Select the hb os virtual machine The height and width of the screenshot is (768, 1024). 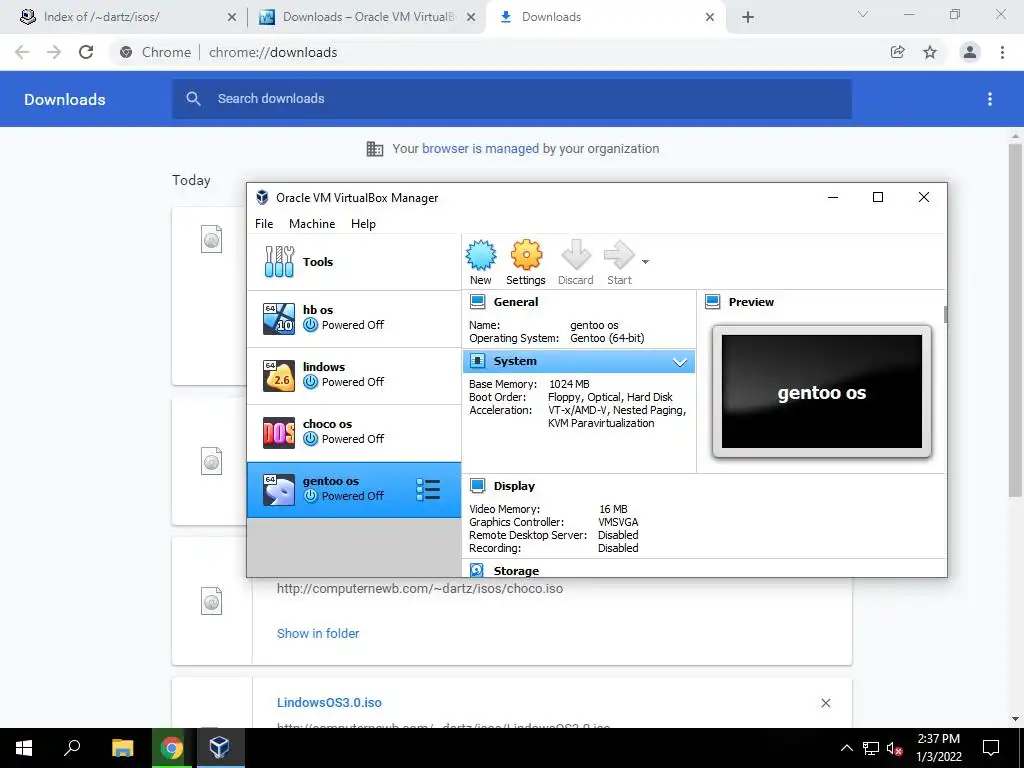[x=354, y=319]
